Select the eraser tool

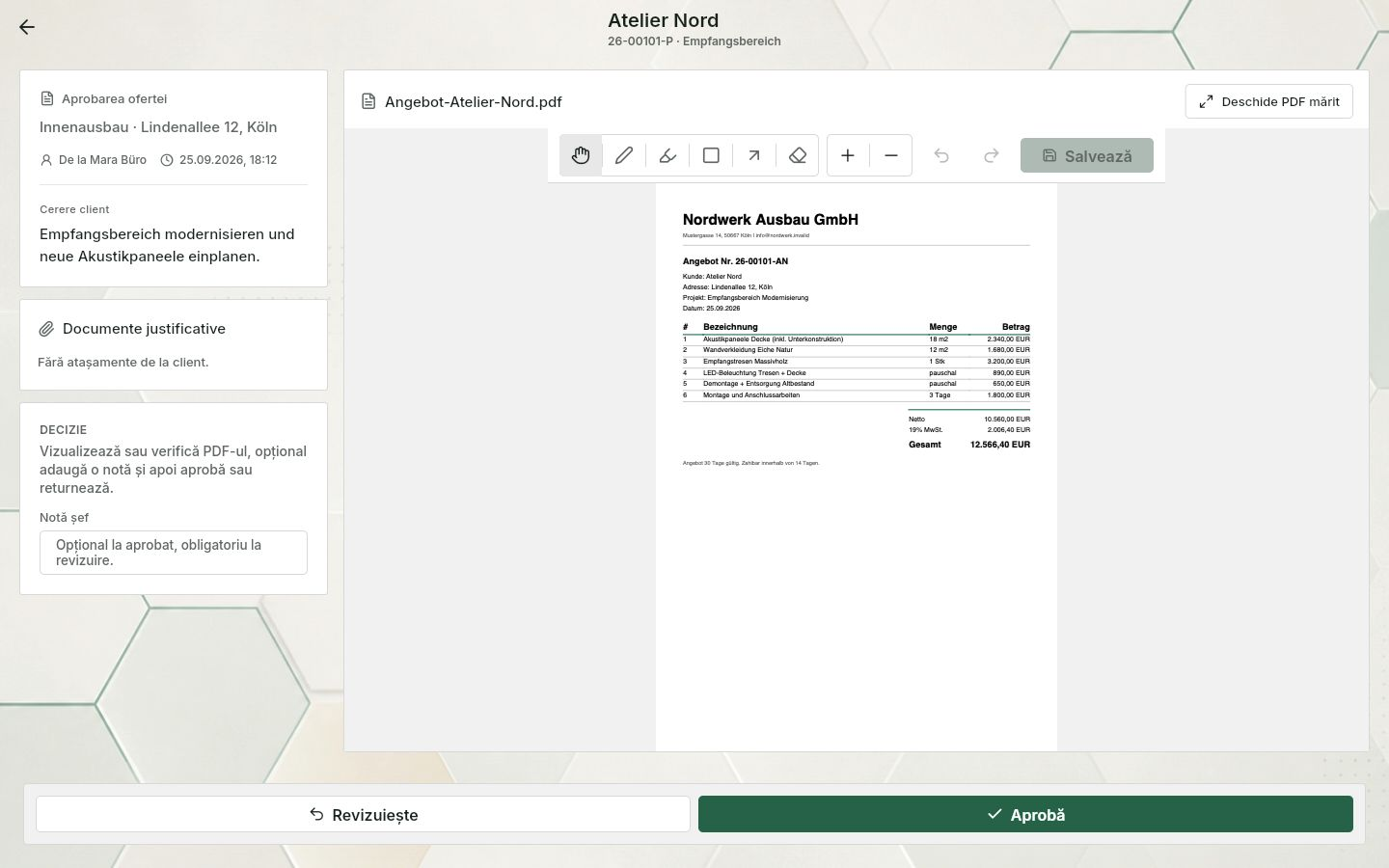(798, 155)
